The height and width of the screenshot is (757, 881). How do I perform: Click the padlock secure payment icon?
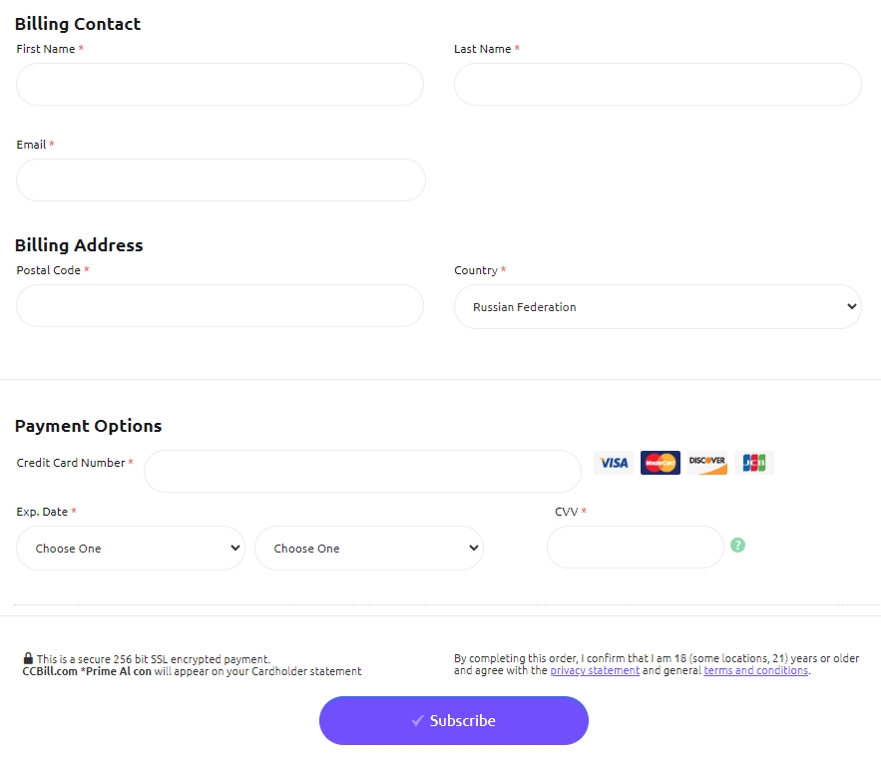coord(28,658)
